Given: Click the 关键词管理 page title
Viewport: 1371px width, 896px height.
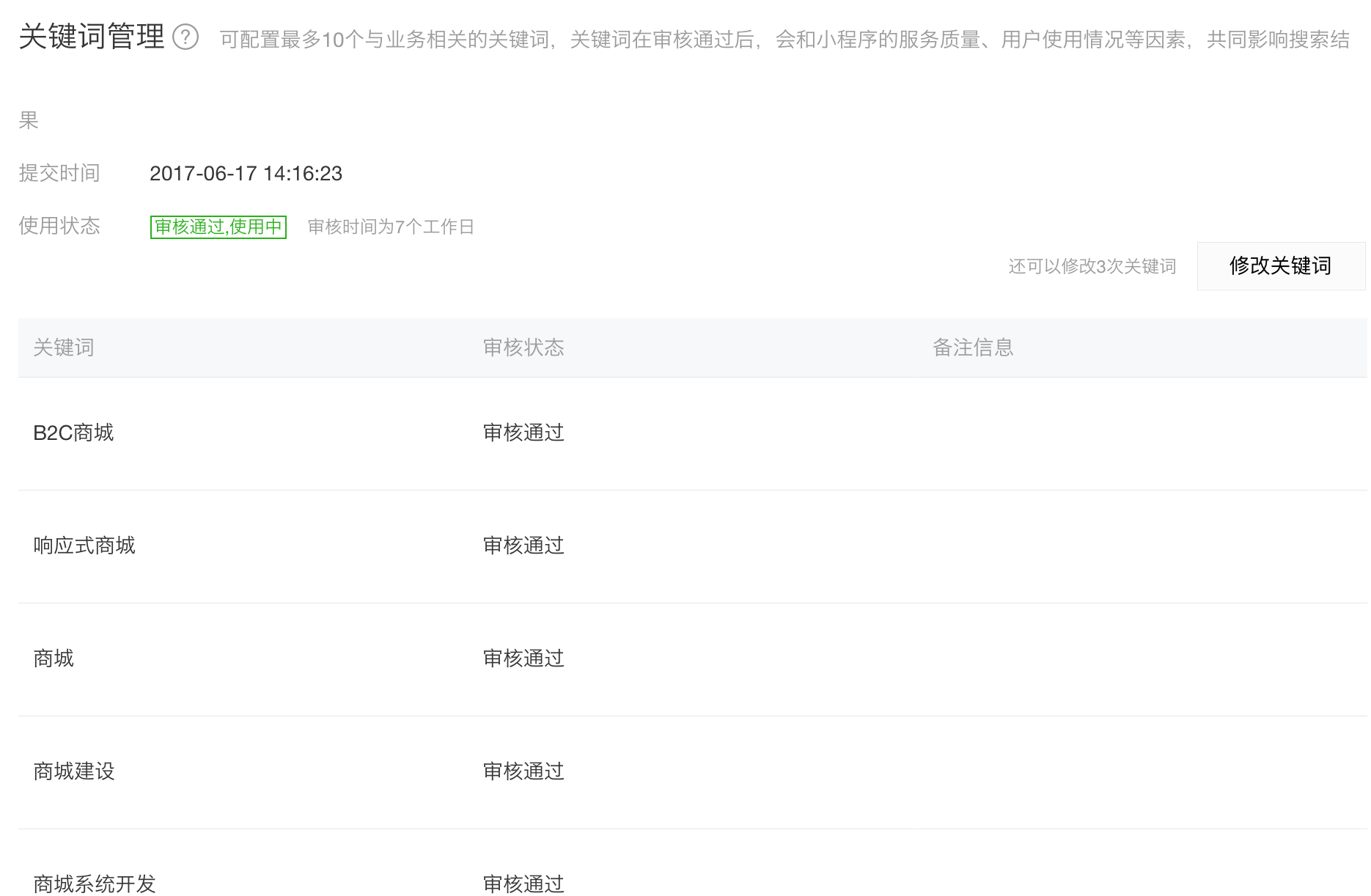Looking at the screenshot, I should coord(92,37).
